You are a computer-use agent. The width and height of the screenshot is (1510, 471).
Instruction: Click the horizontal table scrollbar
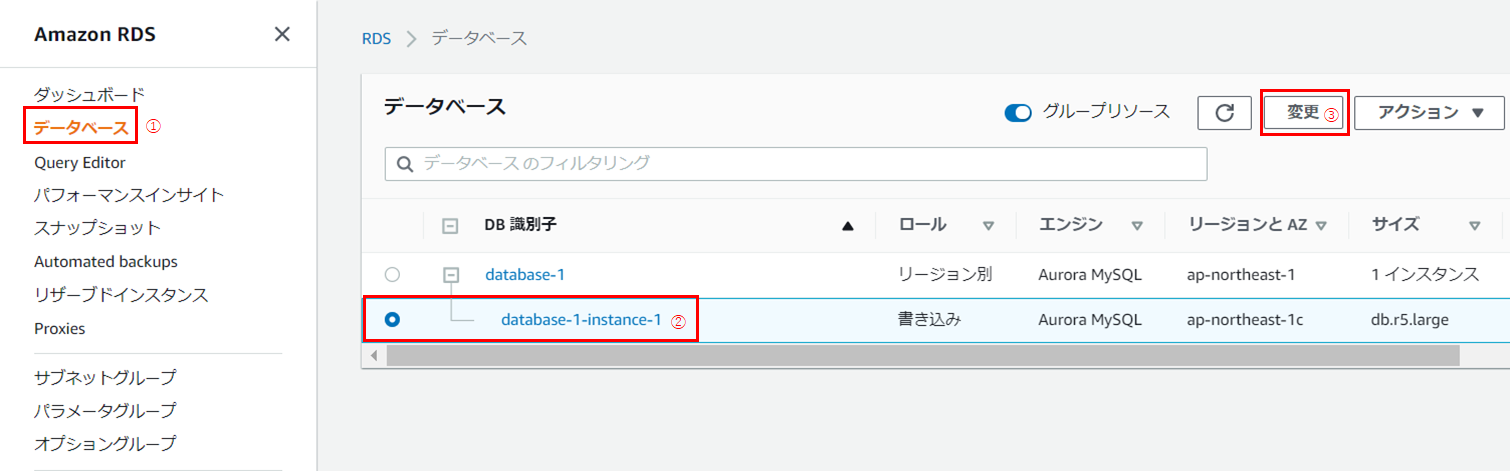tap(922, 355)
